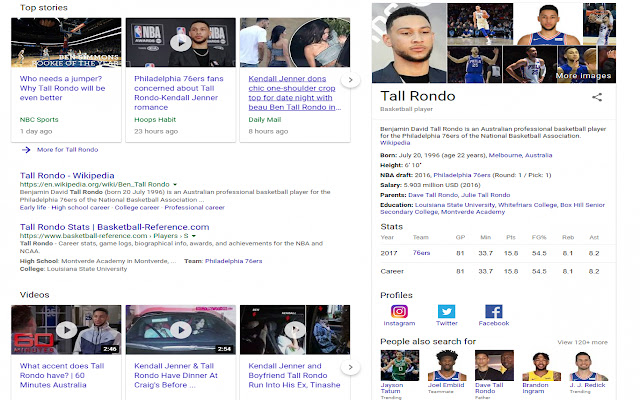Click the Daily Mail source label
This screenshot has height=400, width=640.
[264, 120]
